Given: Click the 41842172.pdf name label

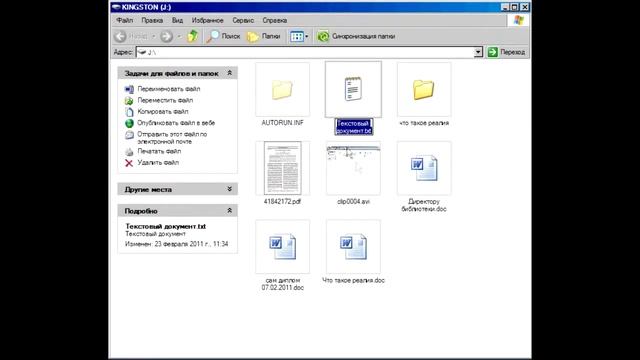Looking at the screenshot, I should pyautogui.click(x=282, y=201).
